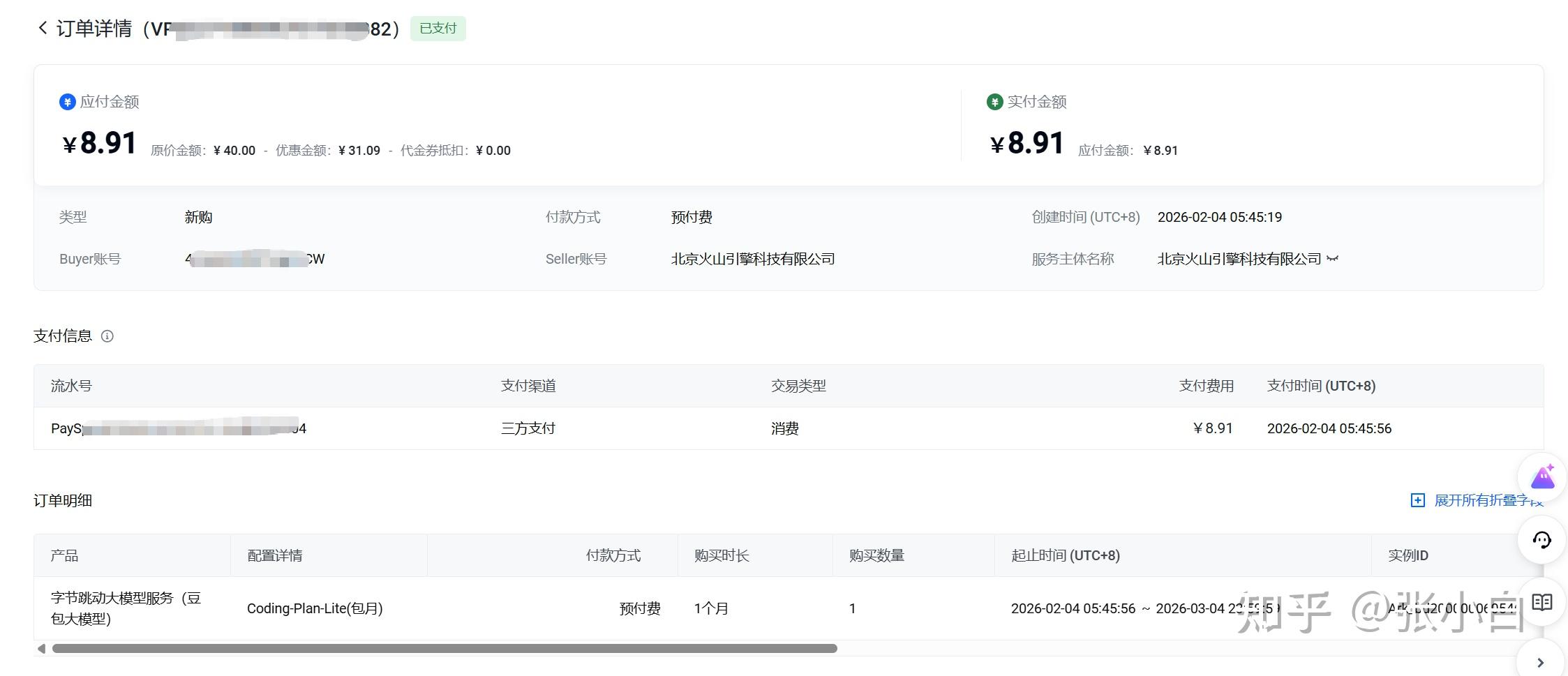Click the Buyer账号 masked value
Screen dimensions: 1568x676
pos(255,259)
